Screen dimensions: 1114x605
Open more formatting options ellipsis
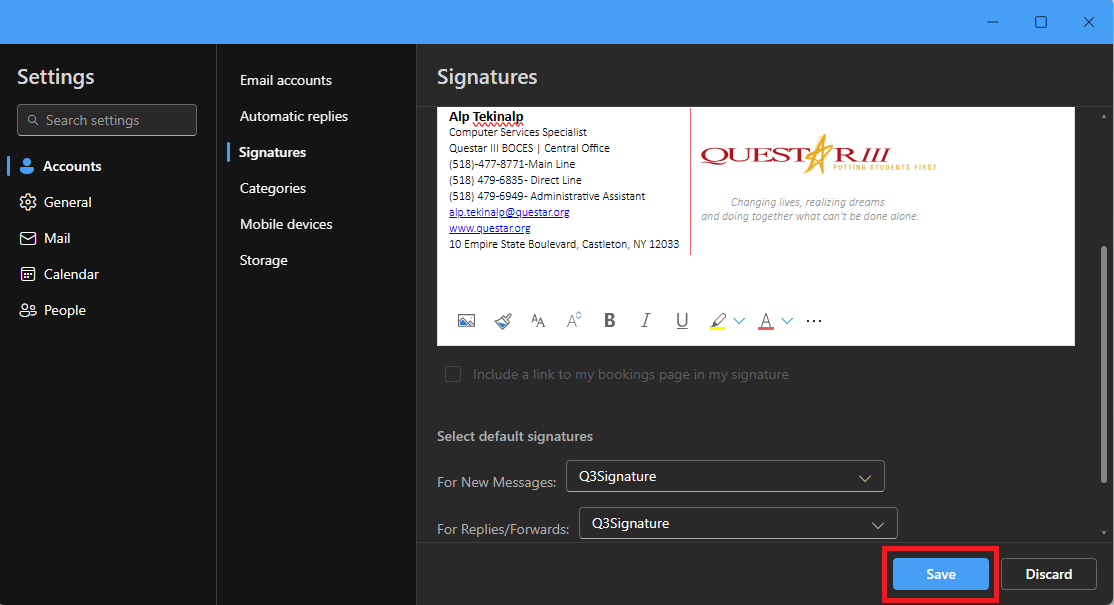pos(814,321)
